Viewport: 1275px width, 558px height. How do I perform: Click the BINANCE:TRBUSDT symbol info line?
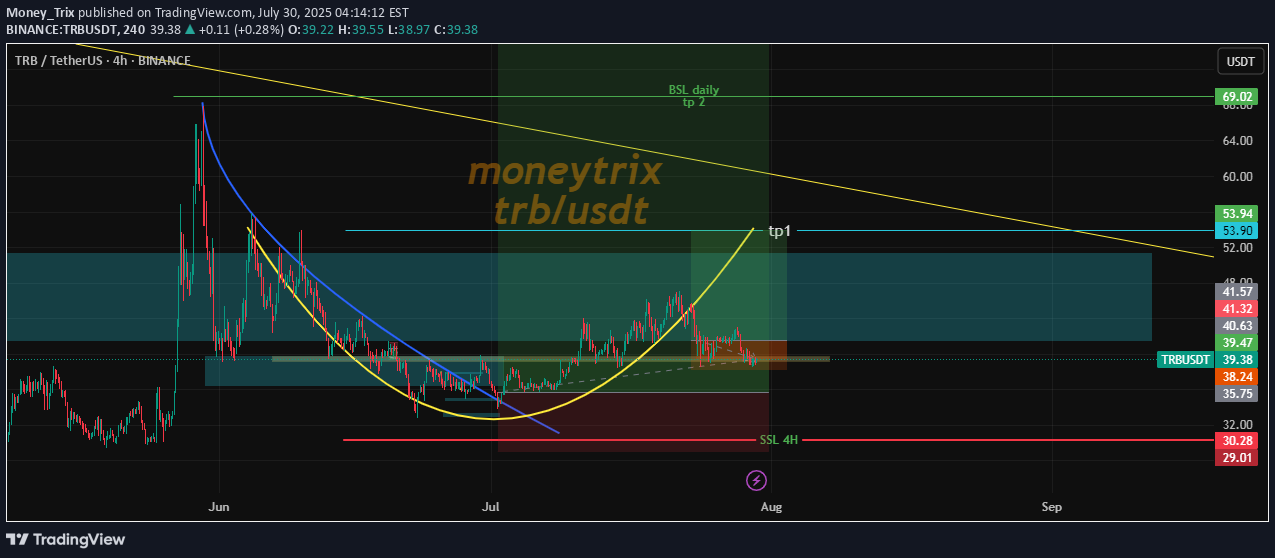click(x=243, y=30)
